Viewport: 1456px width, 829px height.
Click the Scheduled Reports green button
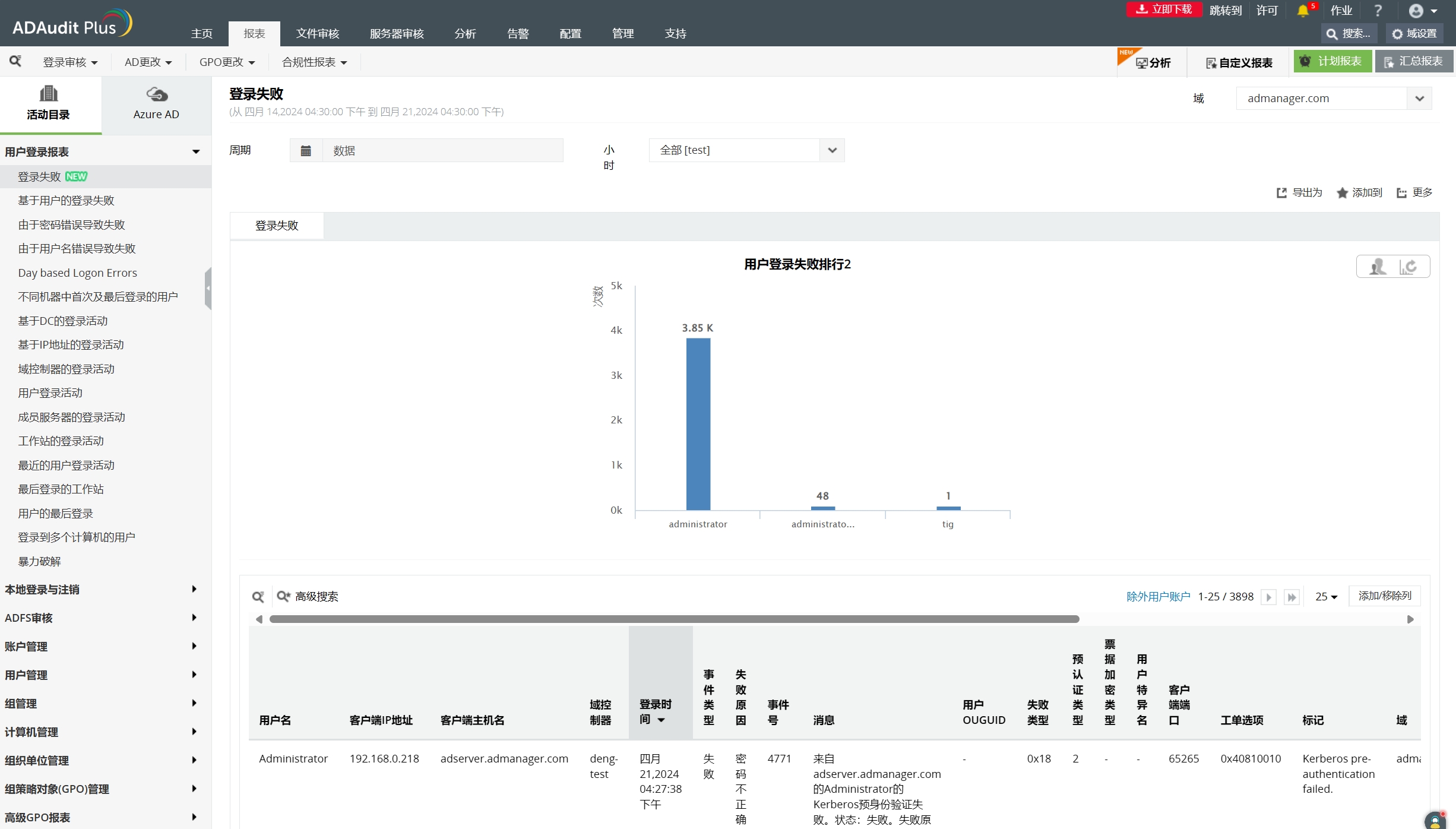point(1332,61)
